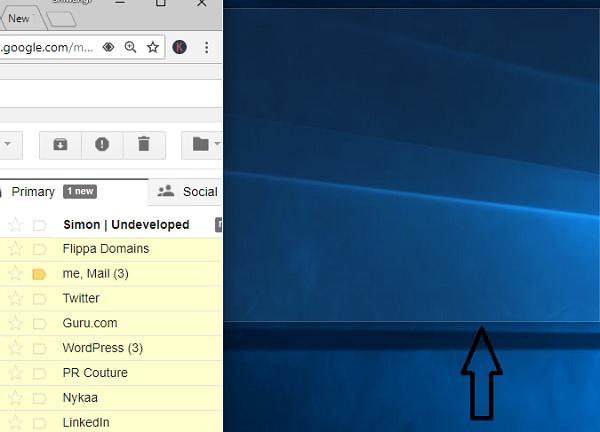Report selected email as spam
This screenshot has width=600, height=432.
[x=102, y=144]
